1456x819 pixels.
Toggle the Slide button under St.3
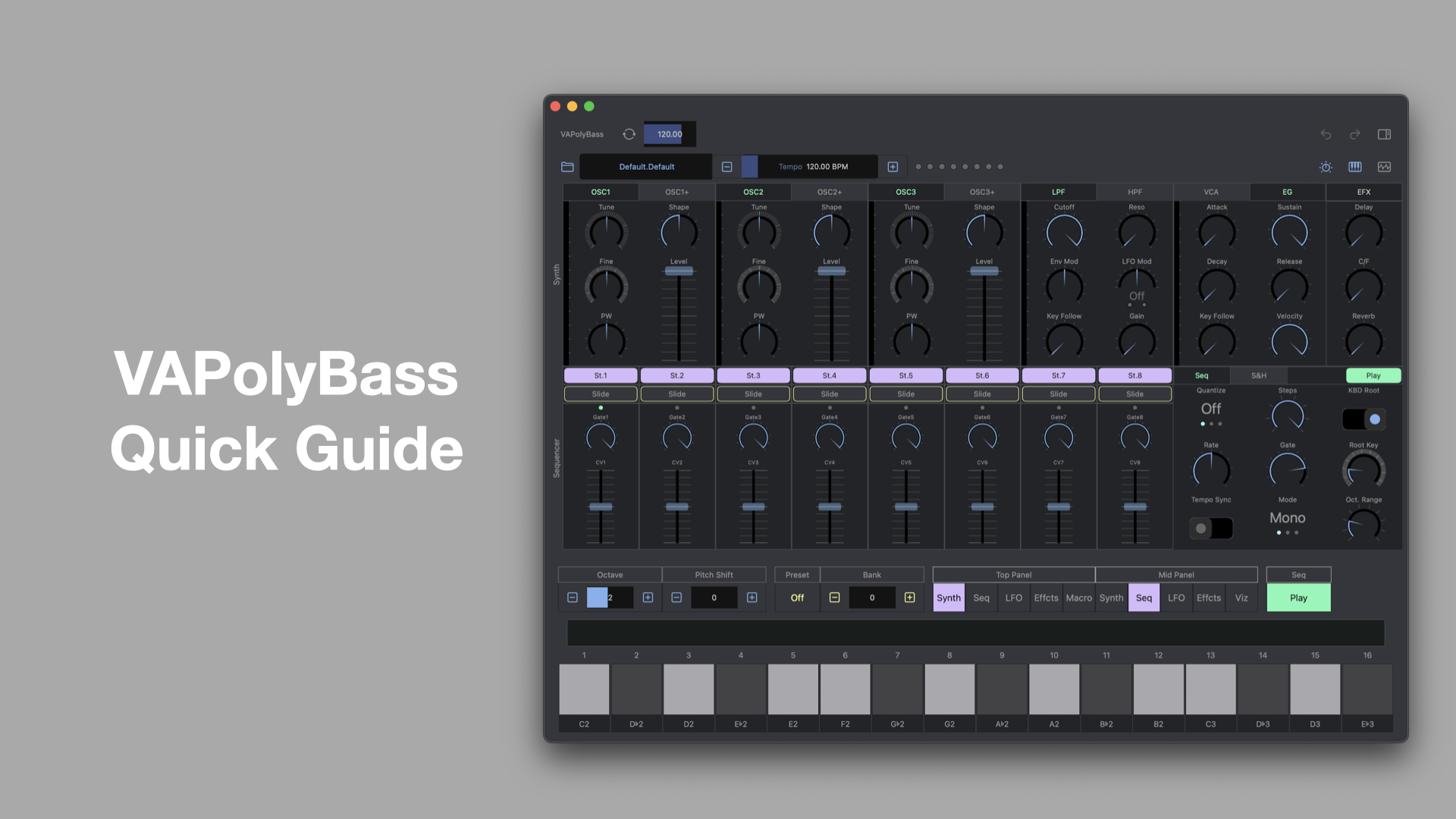click(x=753, y=394)
